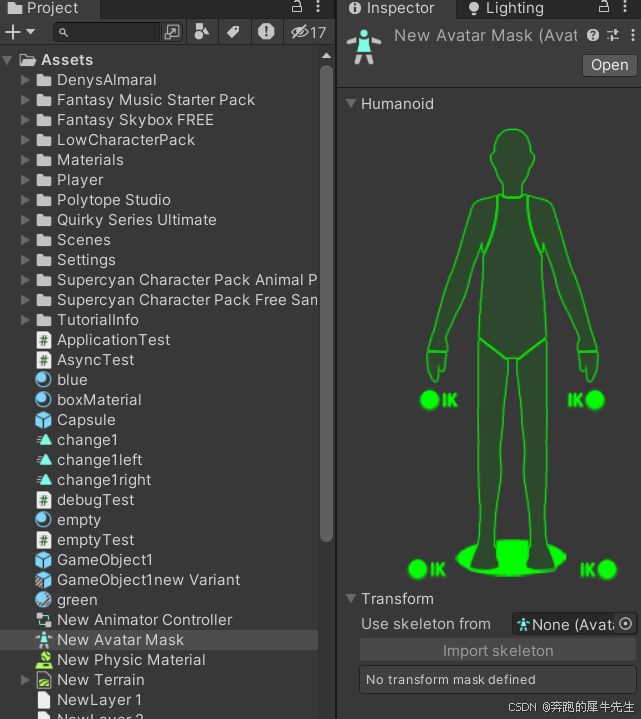Click the Import skeleton button
This screenshot has width=641, height=719.
(498, 651)
